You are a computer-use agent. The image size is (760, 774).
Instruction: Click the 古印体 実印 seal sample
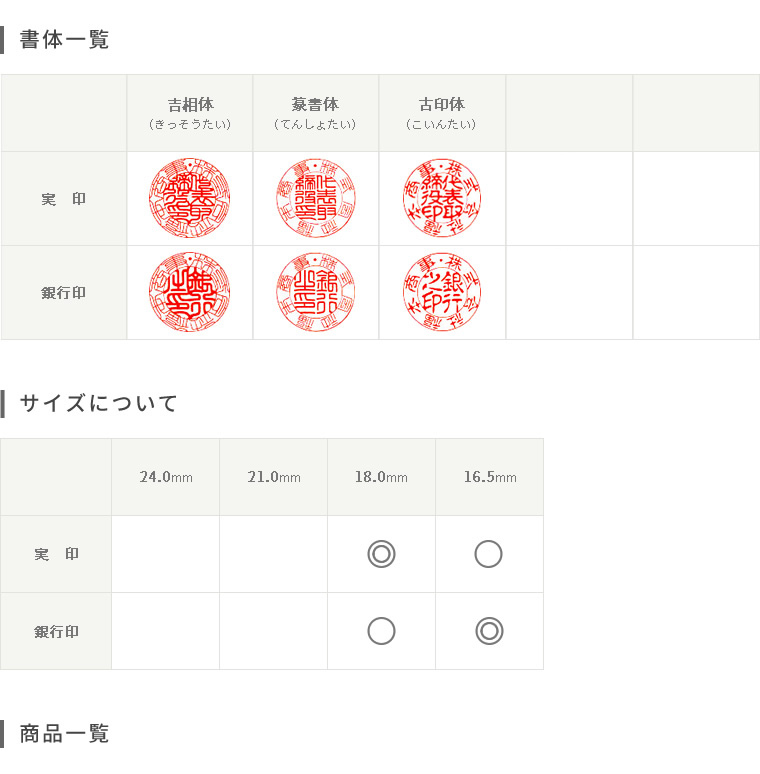(442, 198)
